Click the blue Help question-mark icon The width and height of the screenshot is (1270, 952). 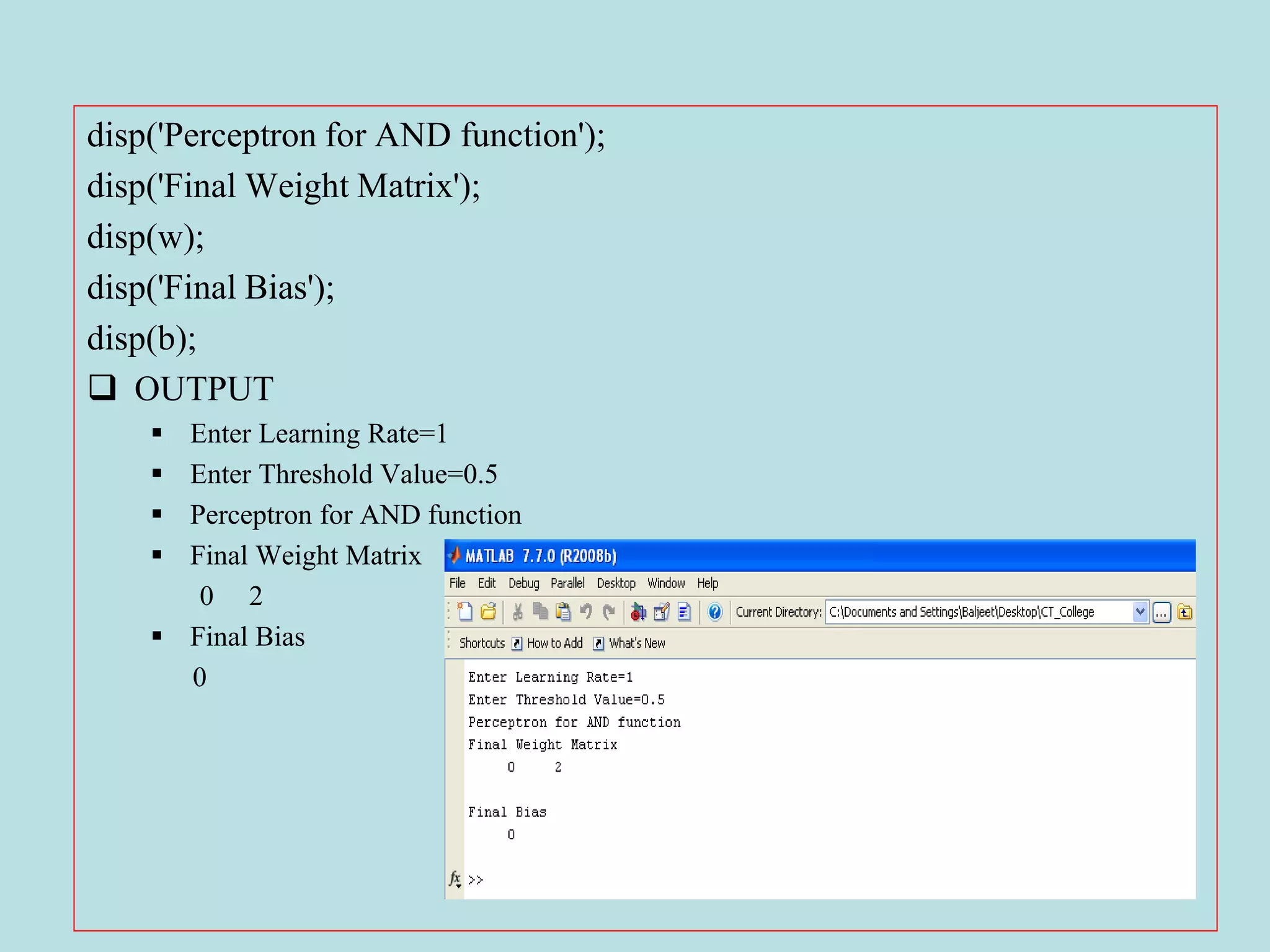click(x=714, y=612)
